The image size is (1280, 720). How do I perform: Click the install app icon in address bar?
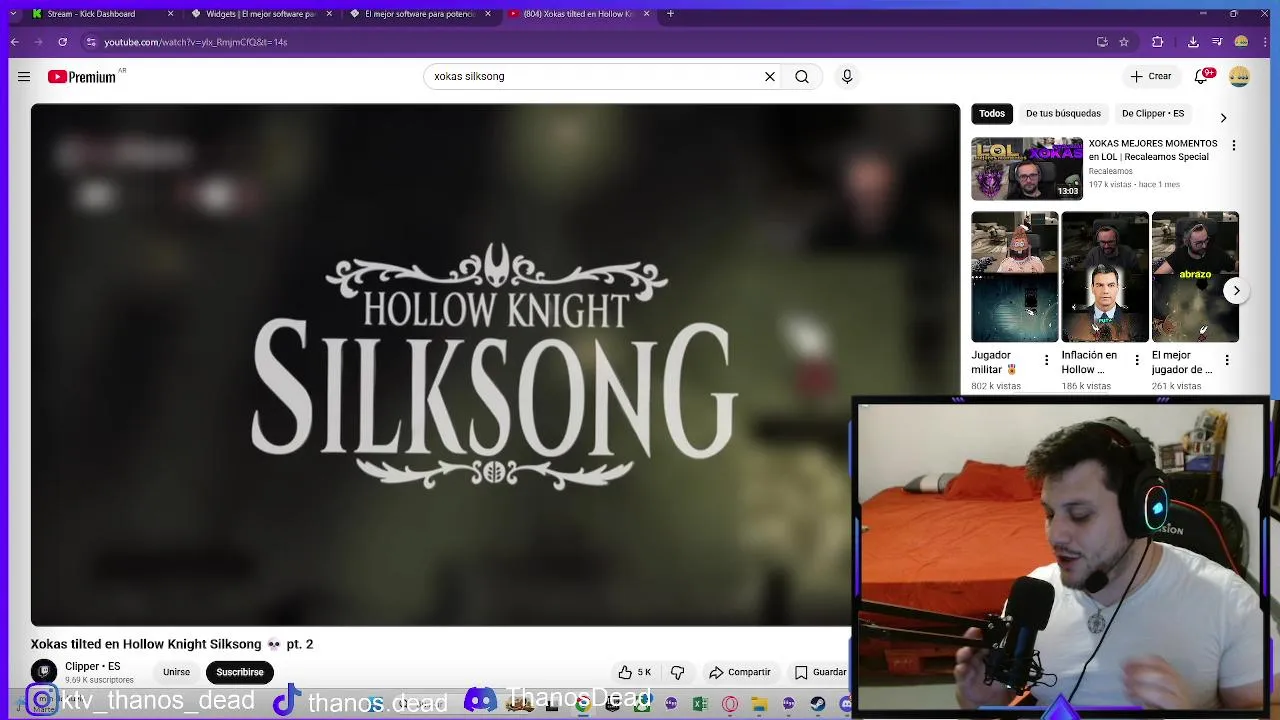(1102, 42)
